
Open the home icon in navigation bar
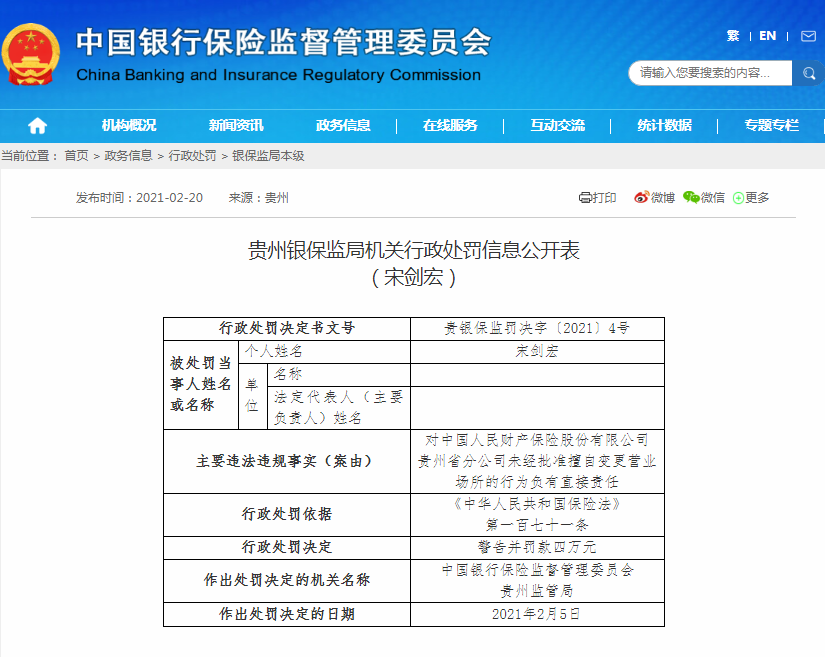(x=37, y=126)
